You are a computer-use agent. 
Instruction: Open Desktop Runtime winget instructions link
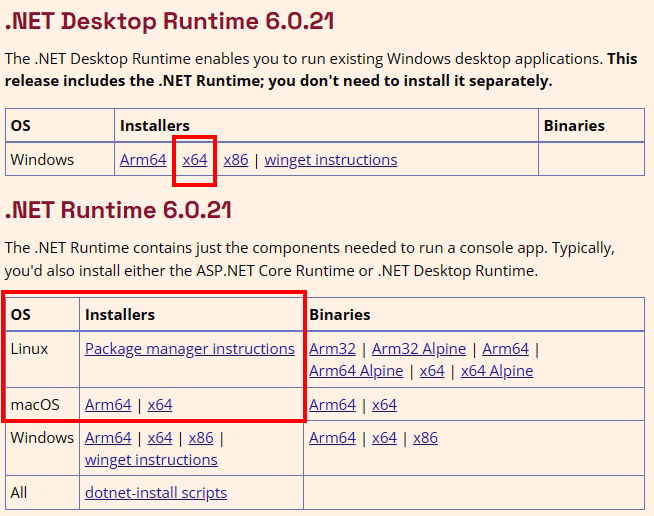click(331, 160)
